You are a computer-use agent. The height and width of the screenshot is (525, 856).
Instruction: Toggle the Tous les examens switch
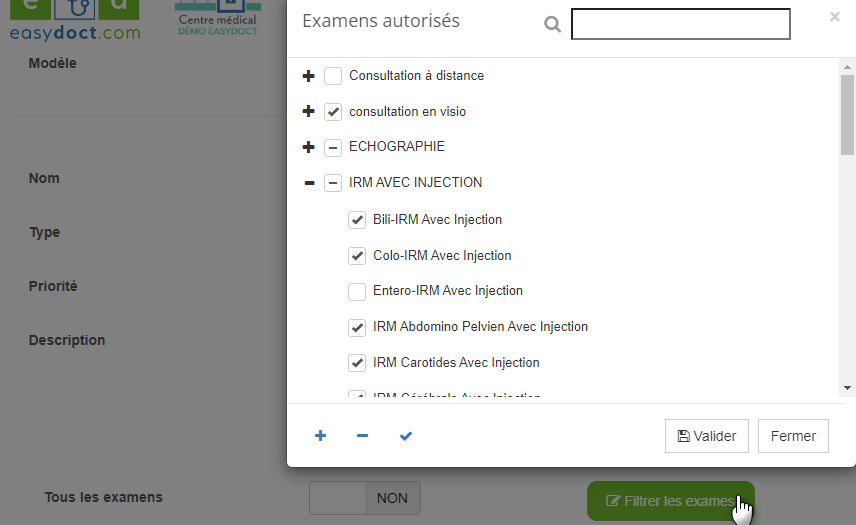coord(365,498)
